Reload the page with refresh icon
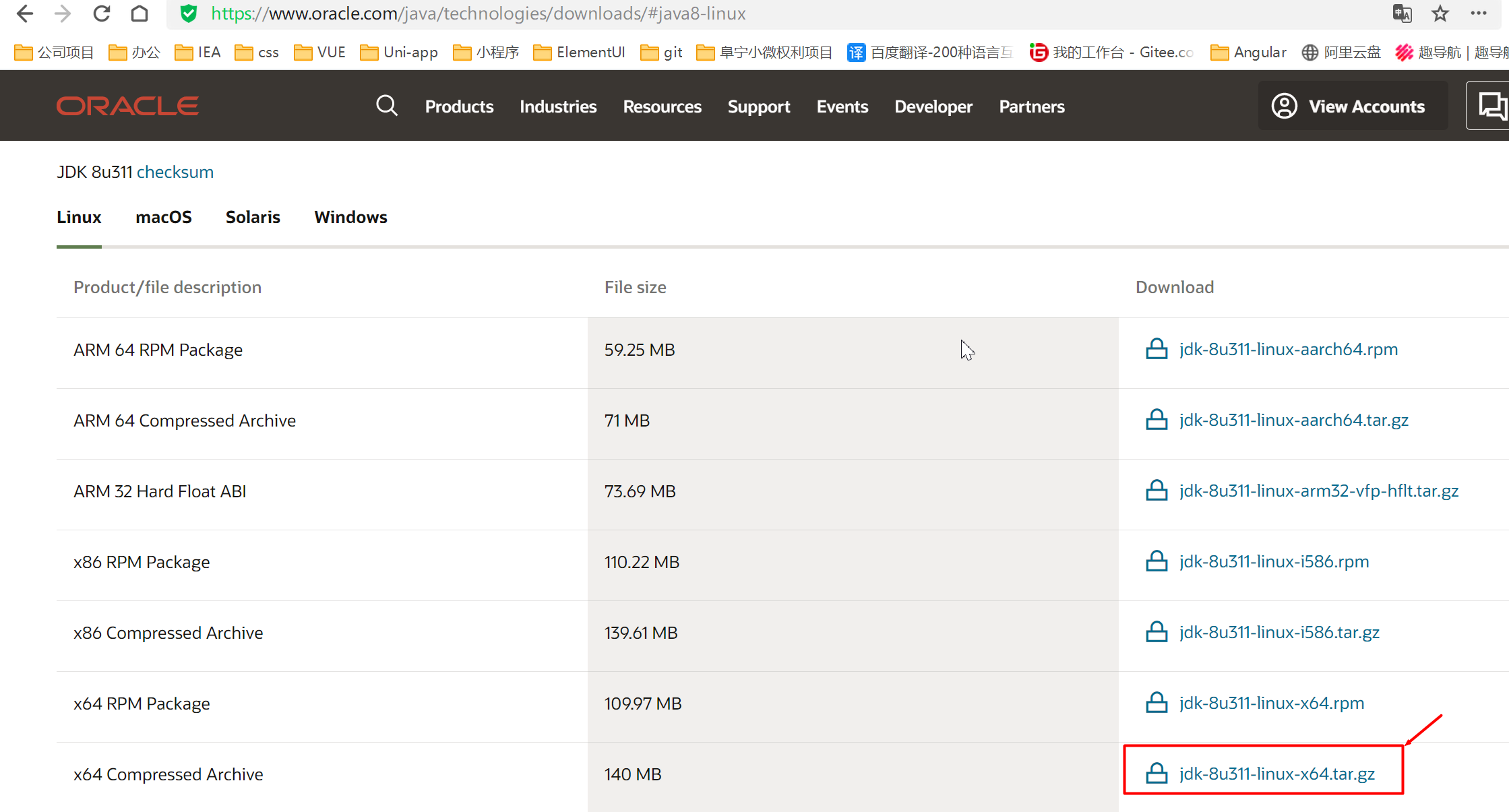This screenshot has height=812, width=1509. (102, 13)
